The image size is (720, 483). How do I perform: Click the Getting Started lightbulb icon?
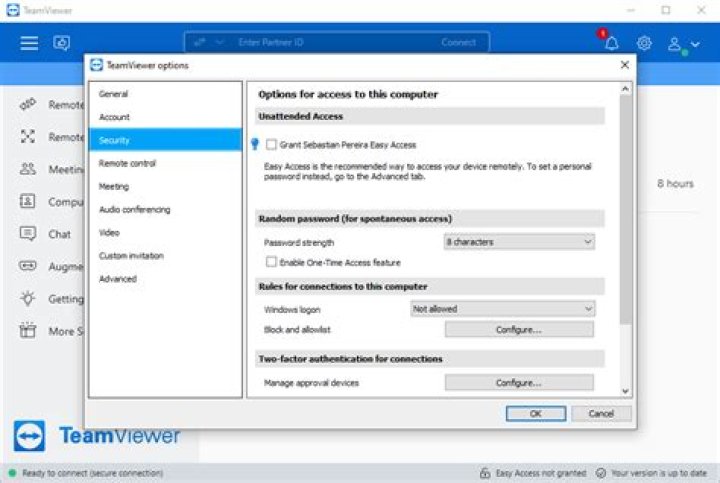pos(28,298)
